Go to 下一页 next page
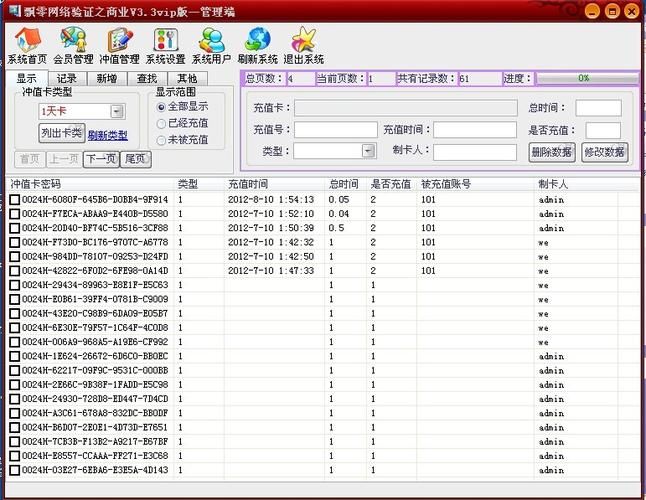The height and width of the screenshot is (500, 646). click(x=101, y=159)
